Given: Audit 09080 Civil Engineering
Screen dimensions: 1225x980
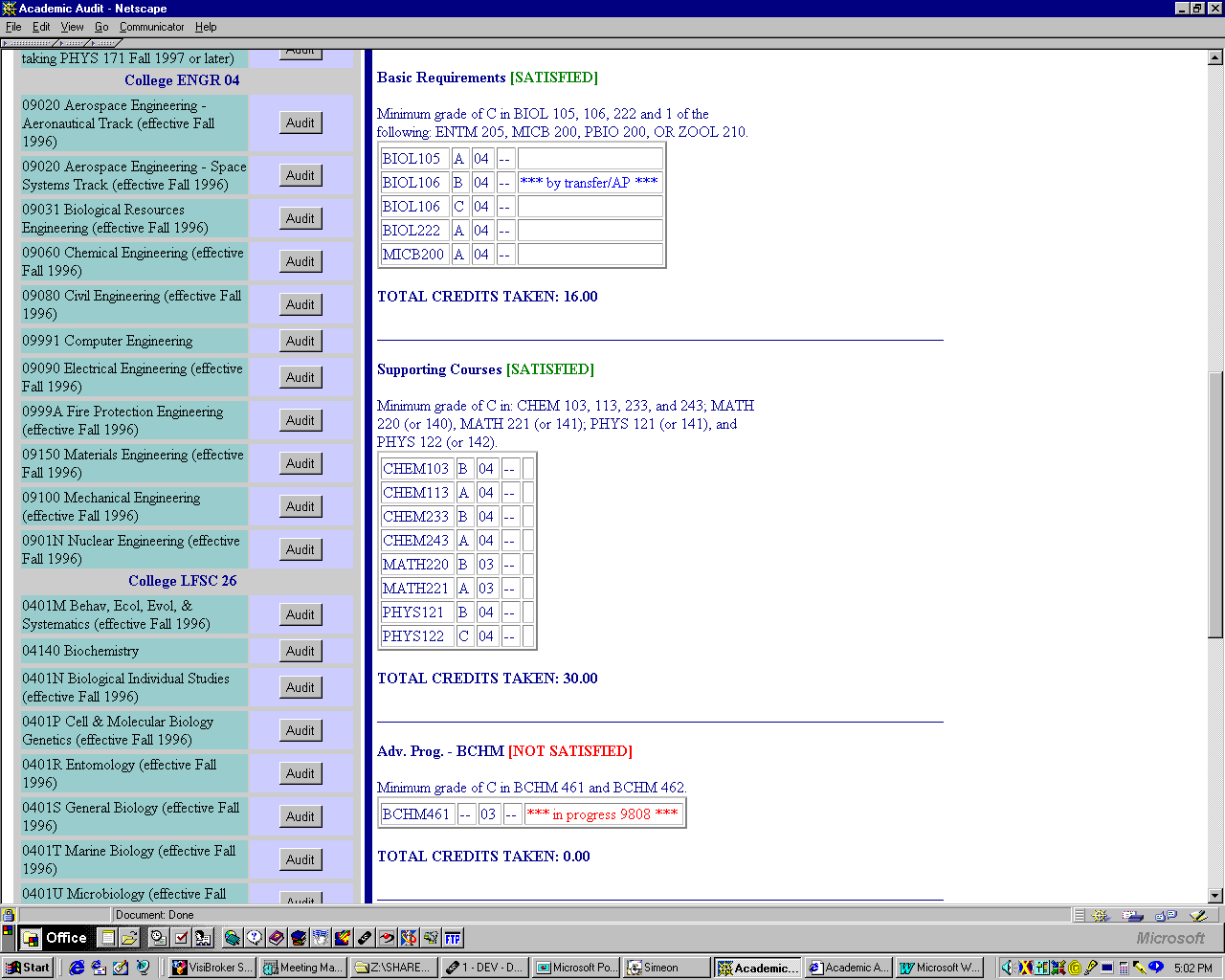Looking at the screenshot, I should tap(301, 304).
